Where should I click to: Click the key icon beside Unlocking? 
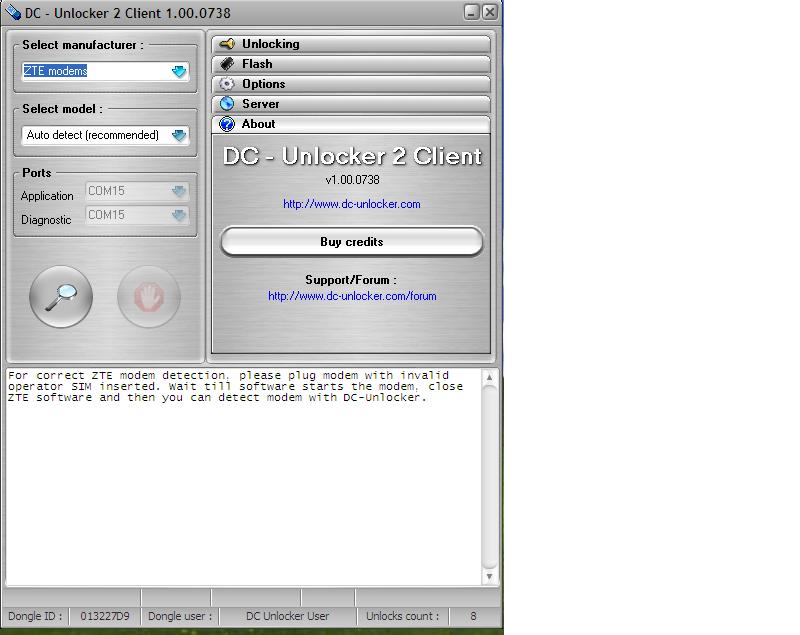pyautogui.click(x=227, y=44)
